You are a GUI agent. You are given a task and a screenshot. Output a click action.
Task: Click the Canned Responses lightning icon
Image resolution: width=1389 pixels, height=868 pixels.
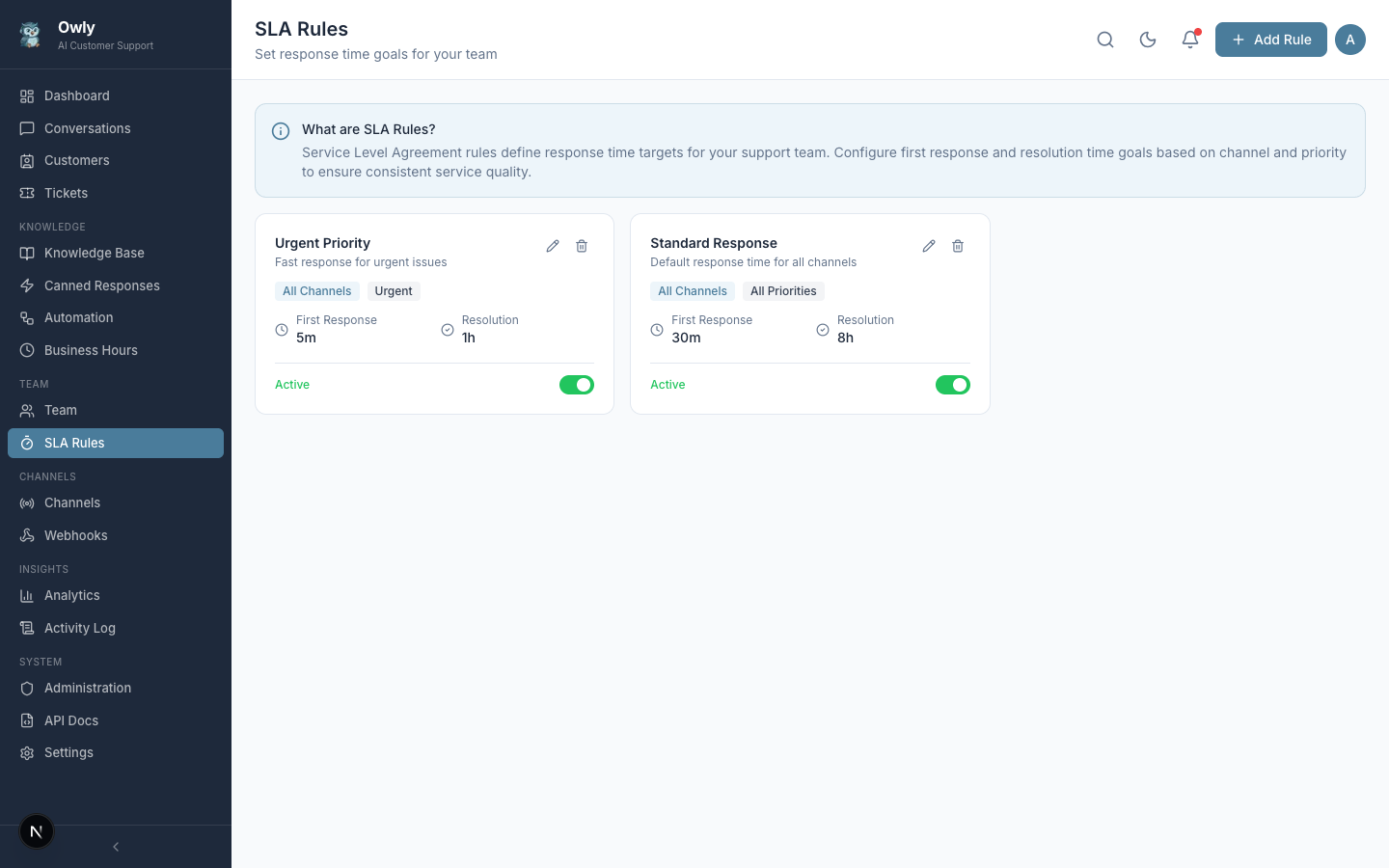(27, 285)
